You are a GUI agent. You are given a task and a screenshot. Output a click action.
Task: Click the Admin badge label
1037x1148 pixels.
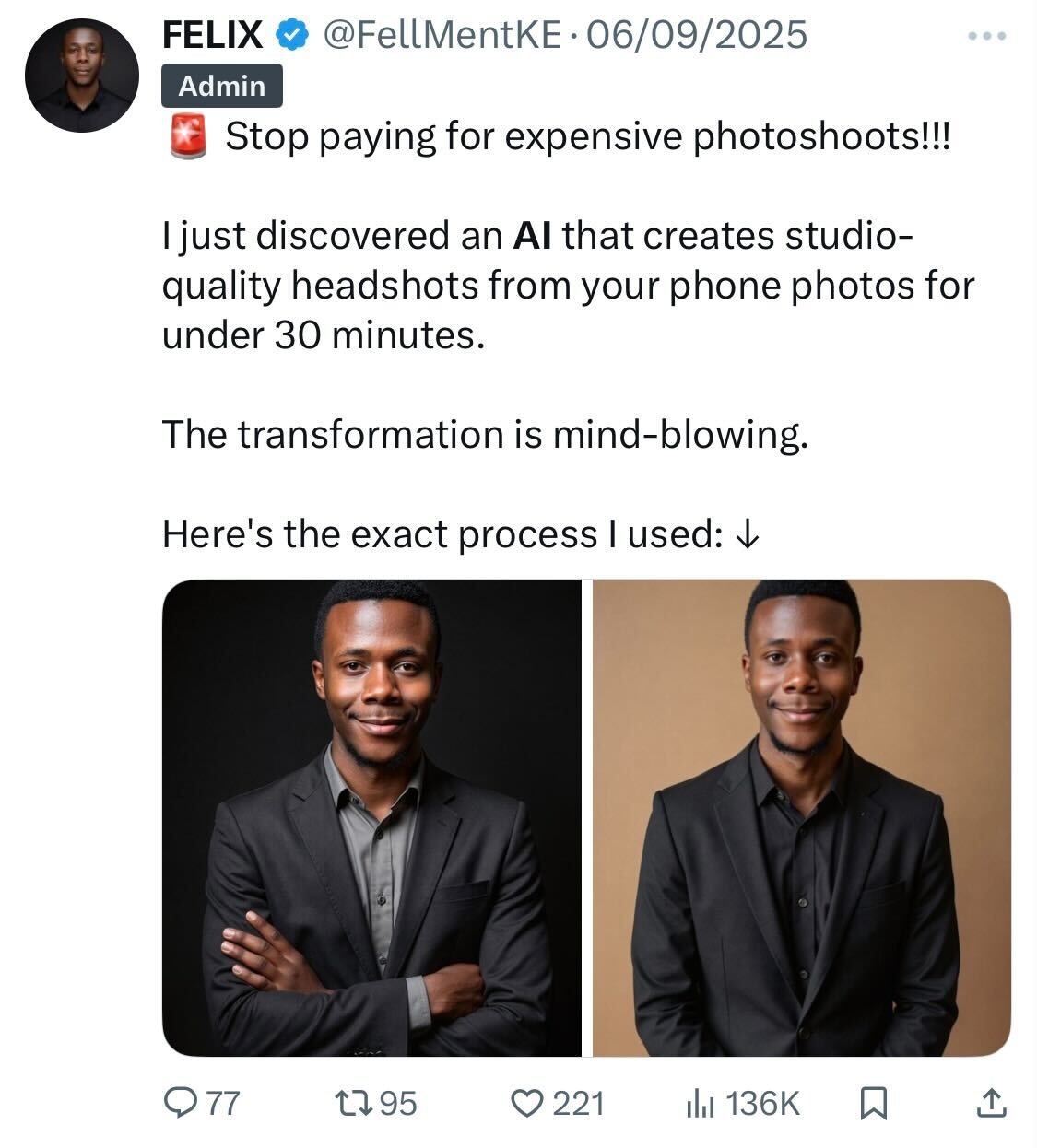[221, 87]
